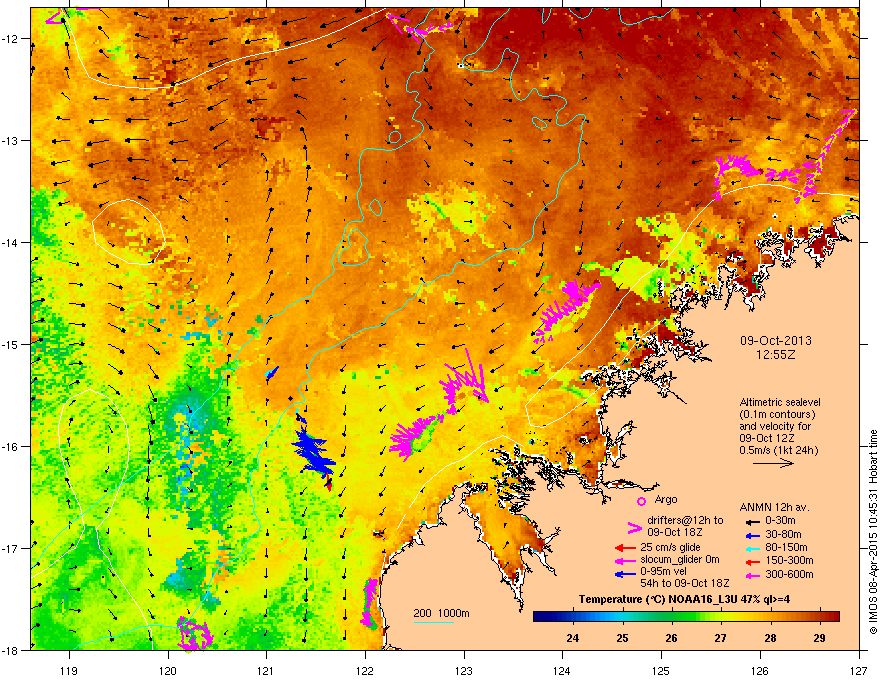This screenshot has height=680, width=880.
Task: Click the 0.5m/s (1kt 24h) caption
Action: coord(779,450)
